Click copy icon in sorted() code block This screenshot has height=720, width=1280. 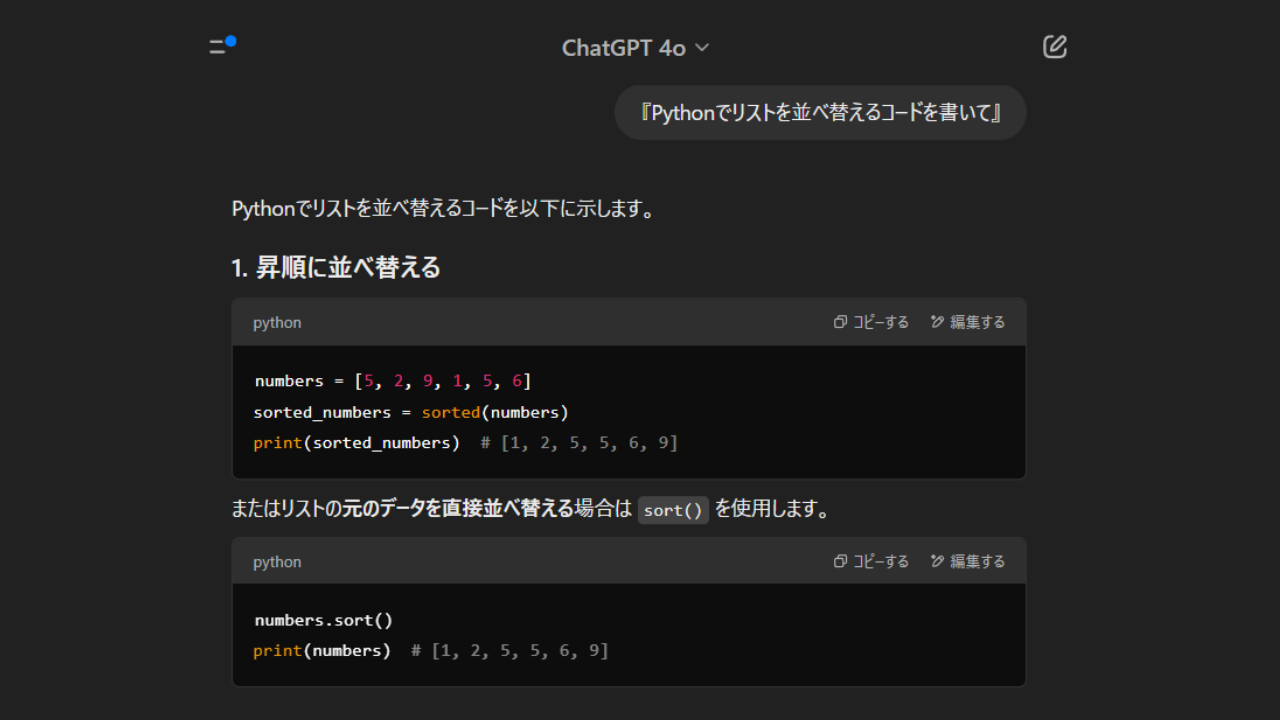841,322
